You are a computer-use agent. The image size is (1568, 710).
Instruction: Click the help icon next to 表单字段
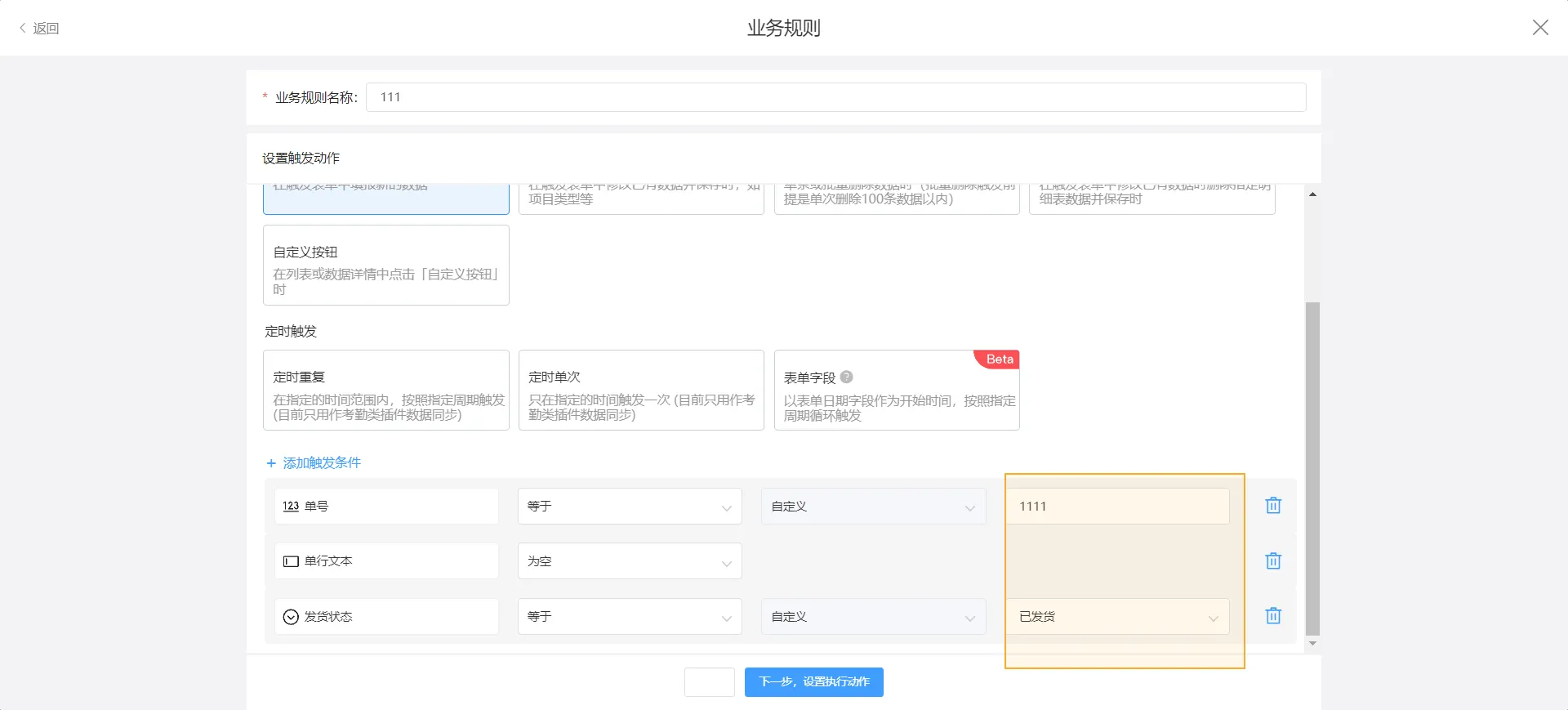(x=847, y=377)
